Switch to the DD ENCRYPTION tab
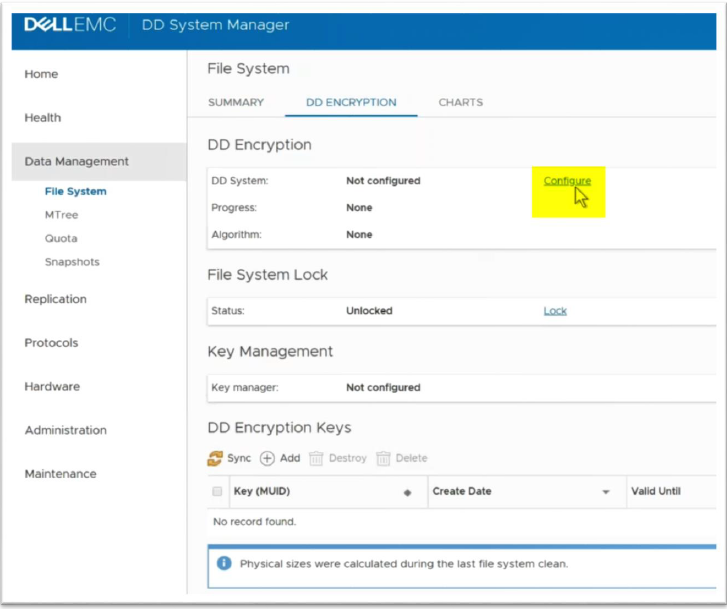Image resolution: width=727 pixels, height=609 pixels. pyautogui.click(x=351, y=103)
